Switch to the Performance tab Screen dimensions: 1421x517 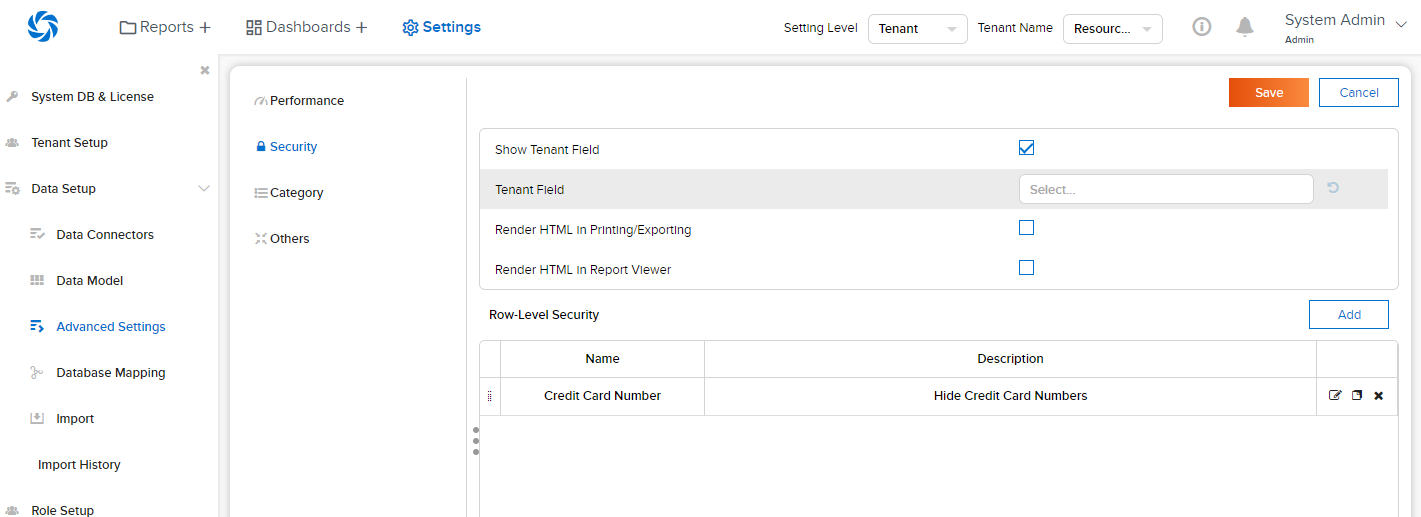(x=306, y=101)
